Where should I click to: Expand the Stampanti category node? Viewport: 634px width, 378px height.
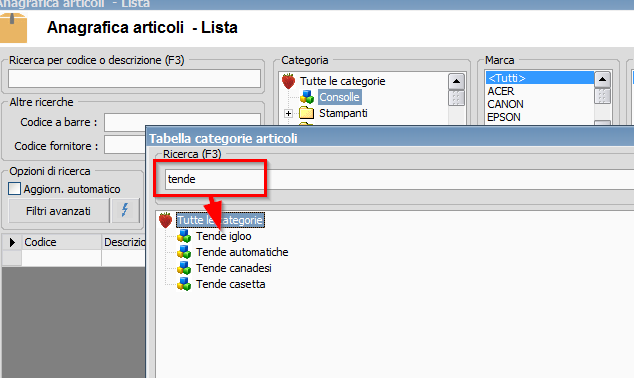[288, 114]
